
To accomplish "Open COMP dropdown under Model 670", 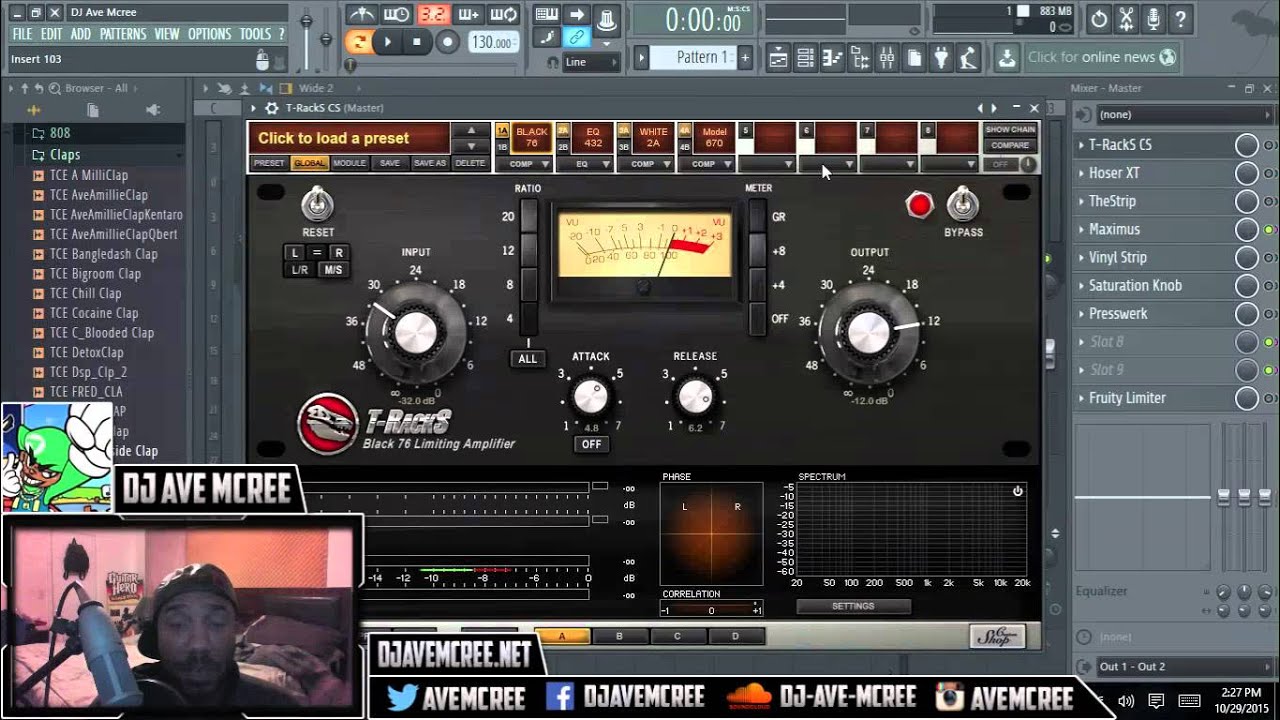I will [708, 164].
